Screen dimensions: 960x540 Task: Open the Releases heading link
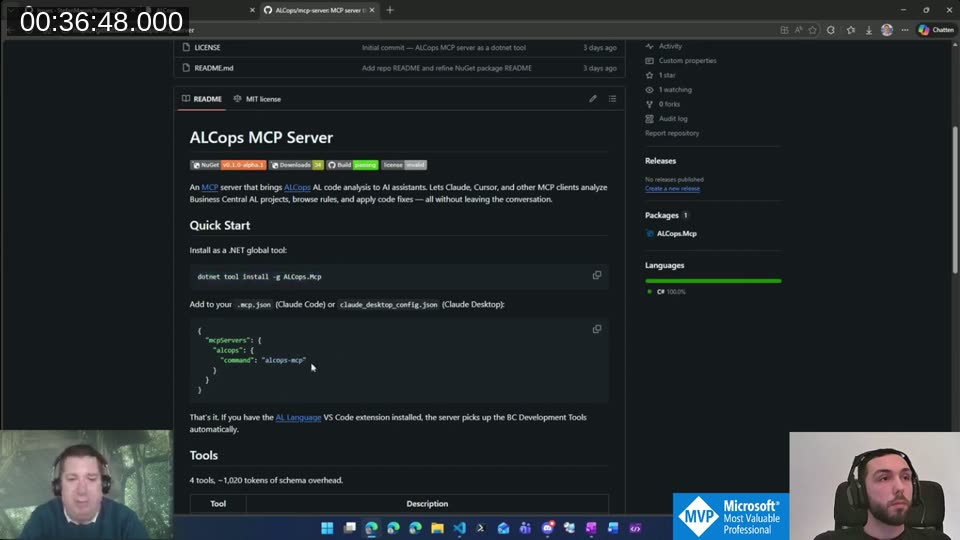[x=660, y=161]
